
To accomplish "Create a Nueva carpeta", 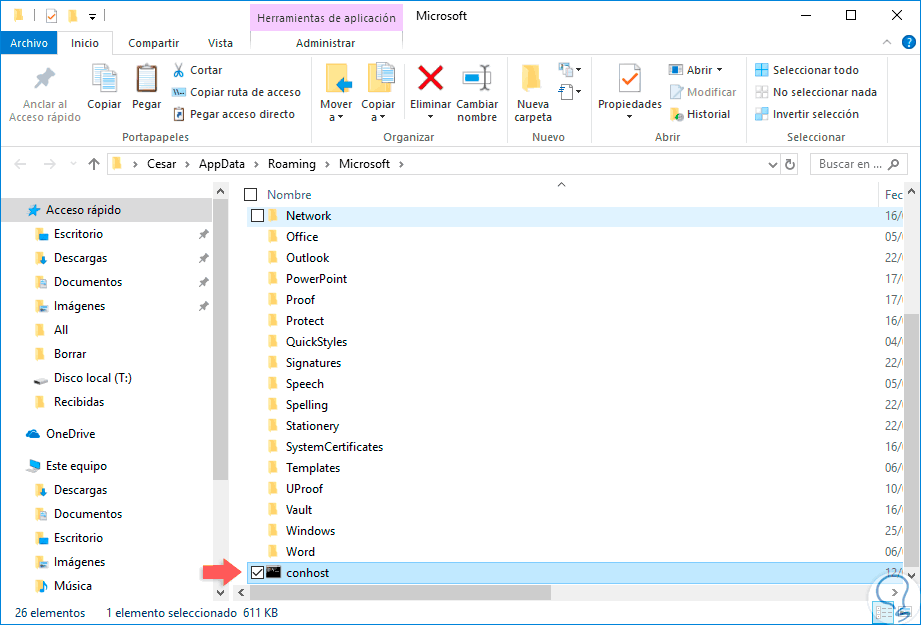I will (533, 94).
